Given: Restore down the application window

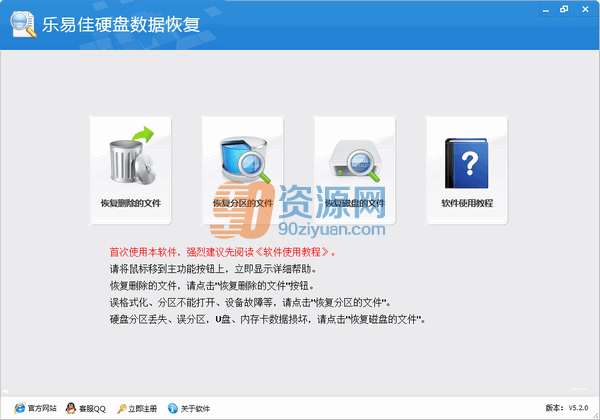Looking at the screenshot, I should (564, 9).
